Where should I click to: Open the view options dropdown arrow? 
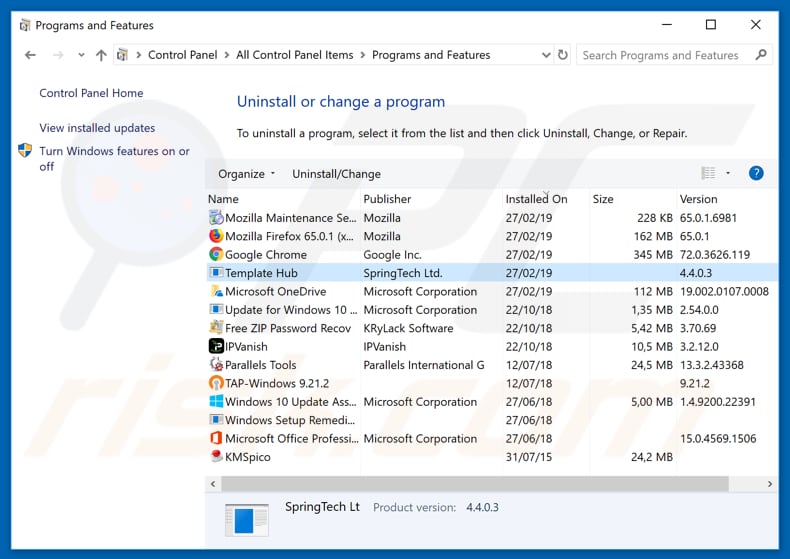click(x=728, y=173)
